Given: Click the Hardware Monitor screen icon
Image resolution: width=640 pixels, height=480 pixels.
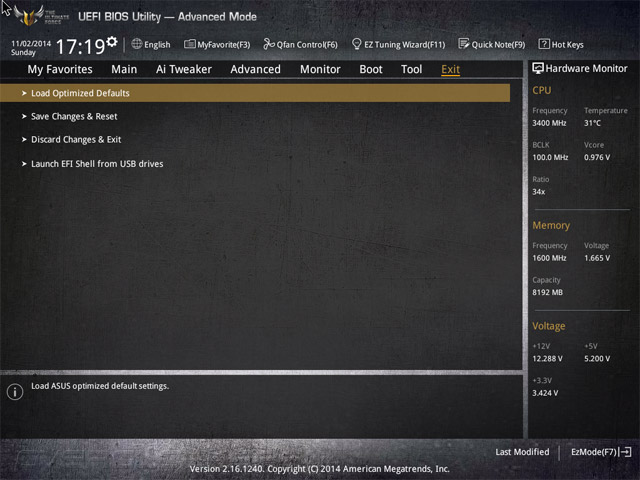Looking at the screenshot, I should point(538,68).
